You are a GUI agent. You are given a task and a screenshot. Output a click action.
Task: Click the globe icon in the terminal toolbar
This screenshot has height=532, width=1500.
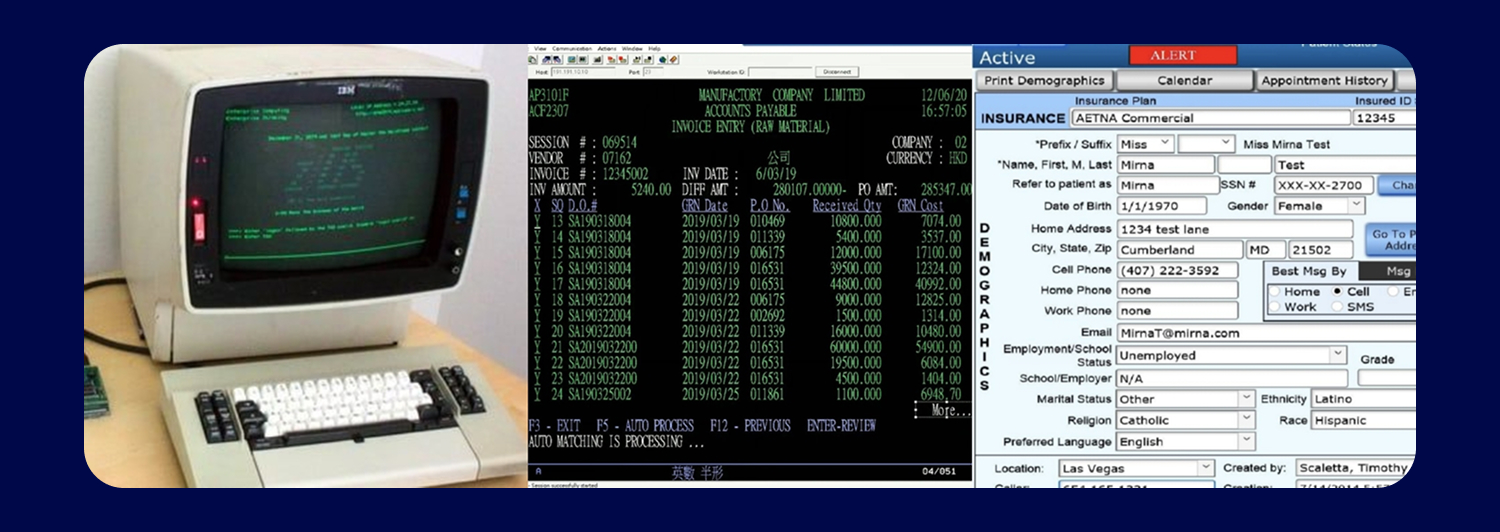tap(662, 60)
